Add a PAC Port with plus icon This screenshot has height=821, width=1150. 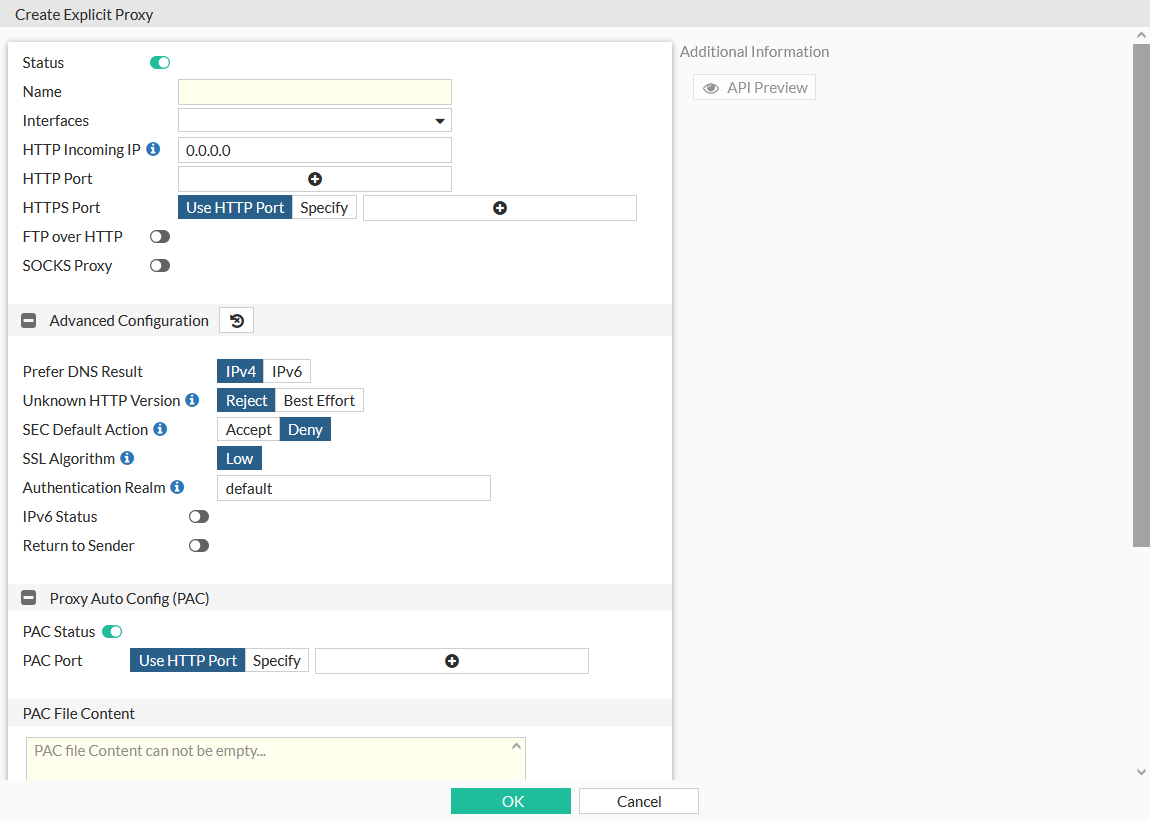[x=452, y=661]
